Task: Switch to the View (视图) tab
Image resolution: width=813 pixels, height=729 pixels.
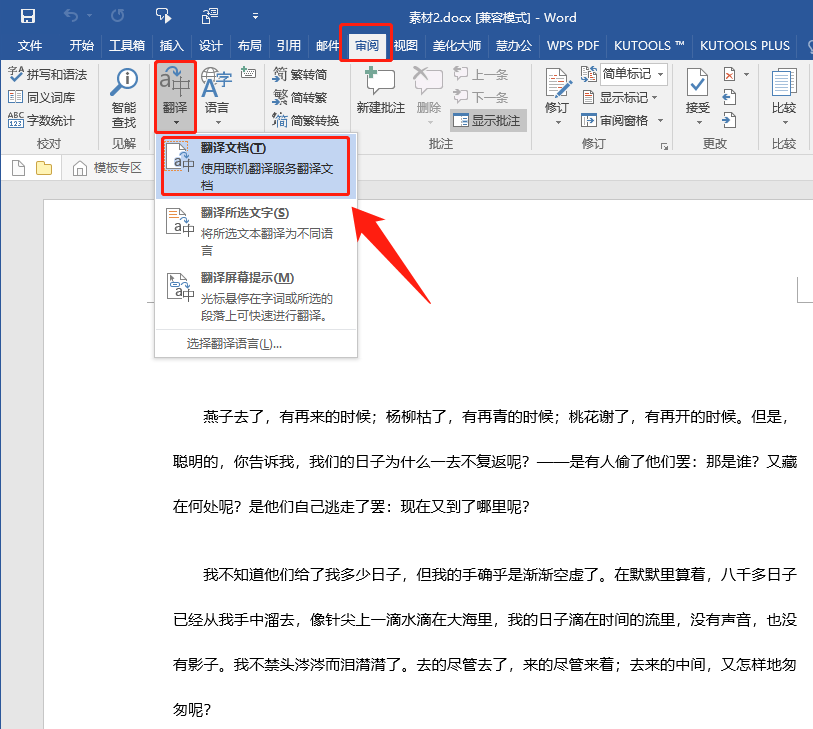Action: pos(405,46)
